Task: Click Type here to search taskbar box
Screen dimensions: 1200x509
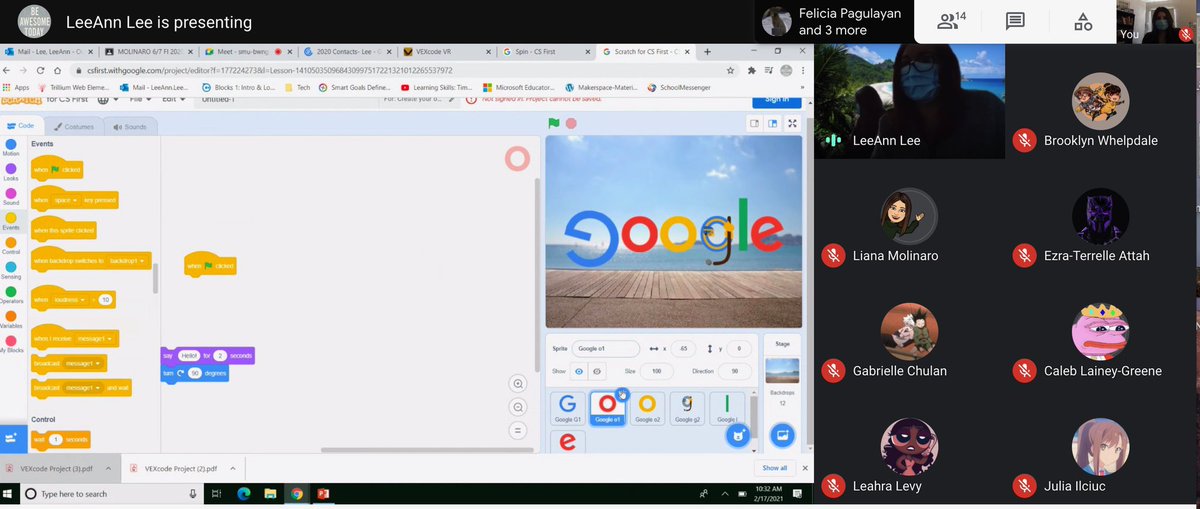Action: (x=110, y=494)
